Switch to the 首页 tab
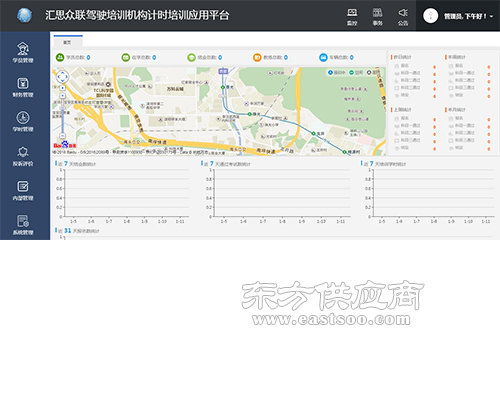 coord(68,42)
